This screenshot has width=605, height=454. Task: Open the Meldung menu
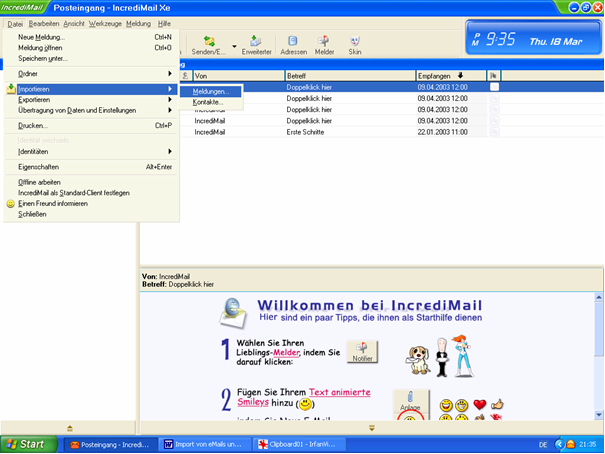(138, 24)
